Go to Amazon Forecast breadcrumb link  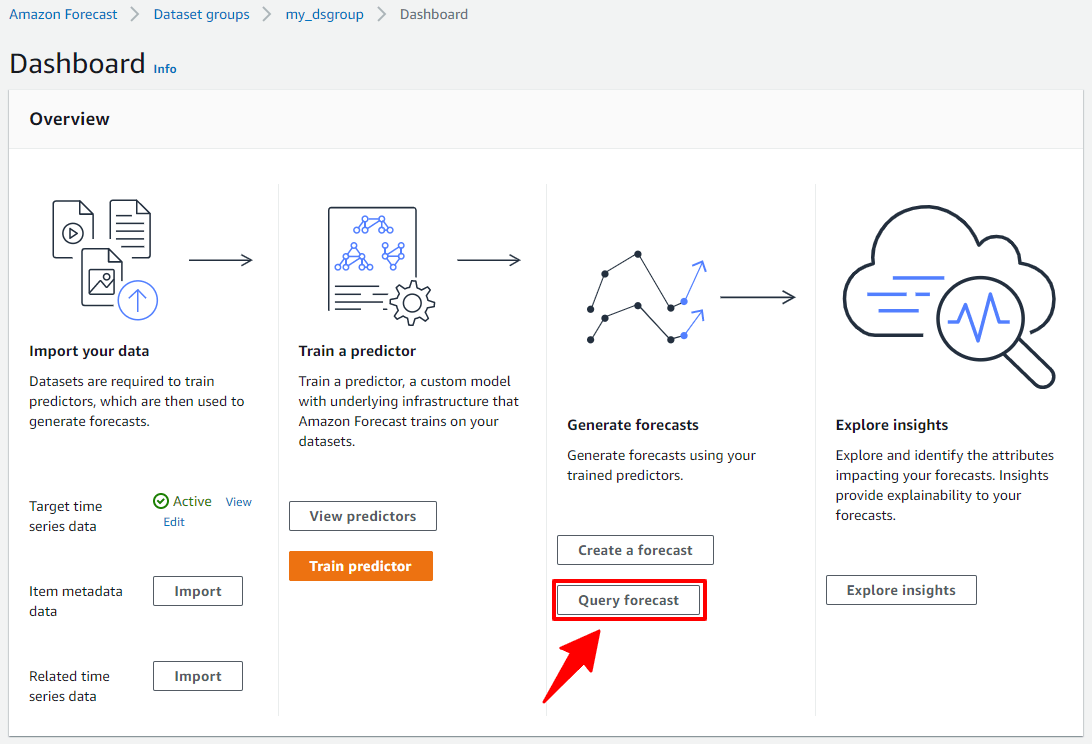tap(63, 15)
